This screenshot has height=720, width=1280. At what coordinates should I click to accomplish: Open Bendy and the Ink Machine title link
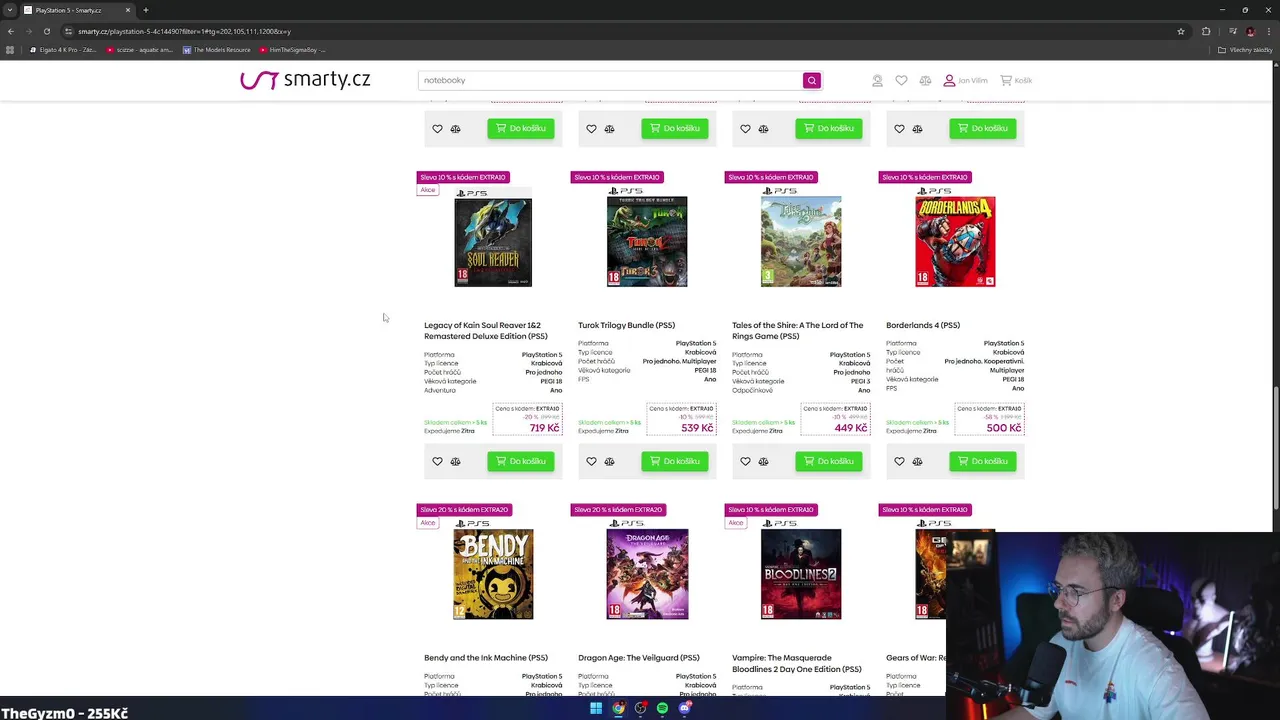click(x=486, y=658)
